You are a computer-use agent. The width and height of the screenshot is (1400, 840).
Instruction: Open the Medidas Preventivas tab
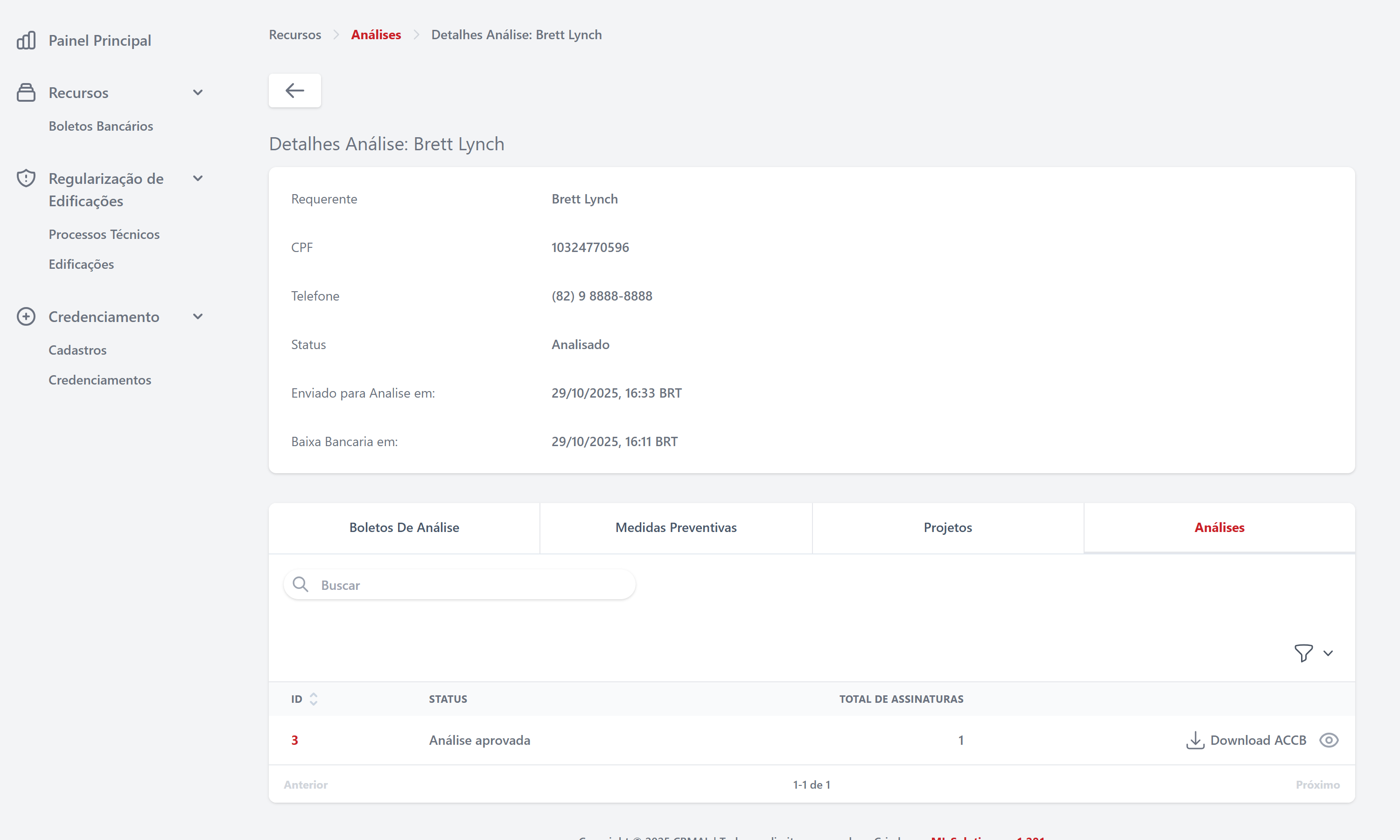click(676, 527)
